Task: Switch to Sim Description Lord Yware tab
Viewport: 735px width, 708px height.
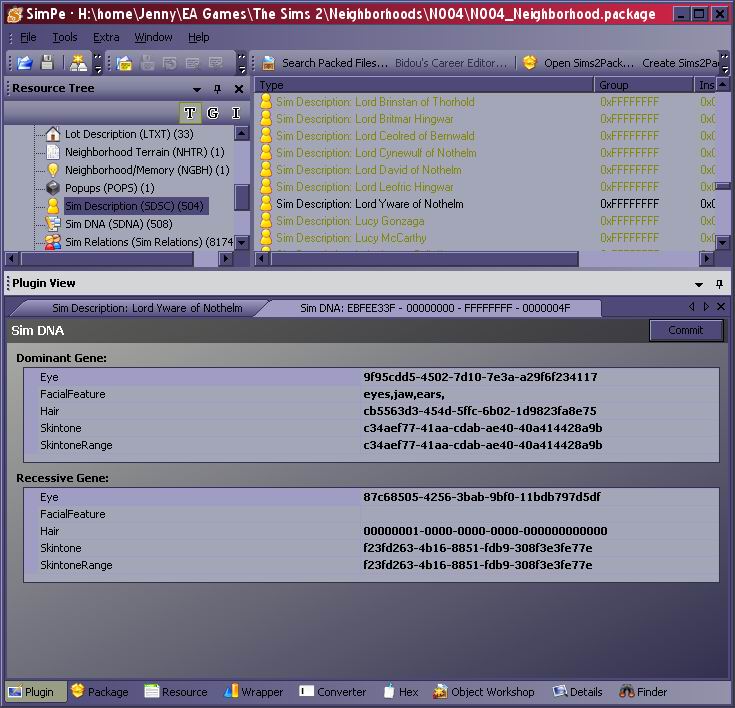Action: 146,308
